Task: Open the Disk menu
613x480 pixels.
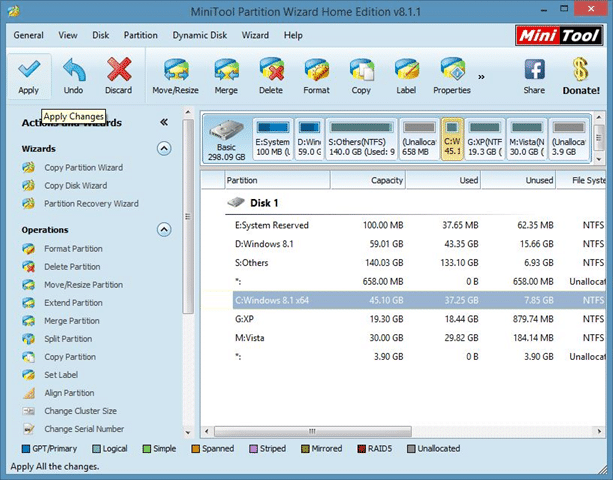Action: pos(100,35)
